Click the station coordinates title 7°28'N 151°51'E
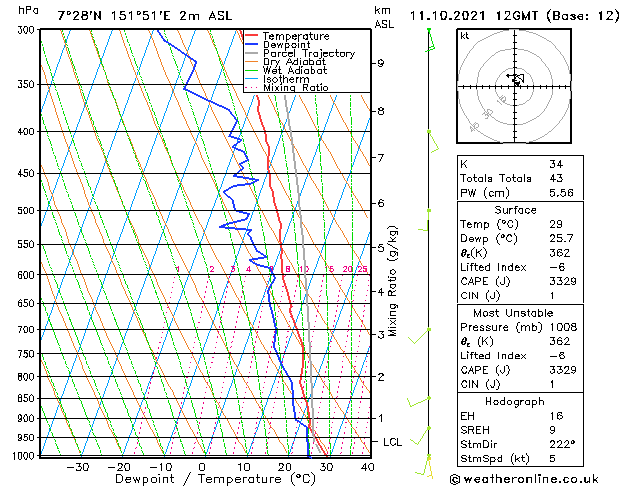The image size is (629, 486). pos(114,16)
